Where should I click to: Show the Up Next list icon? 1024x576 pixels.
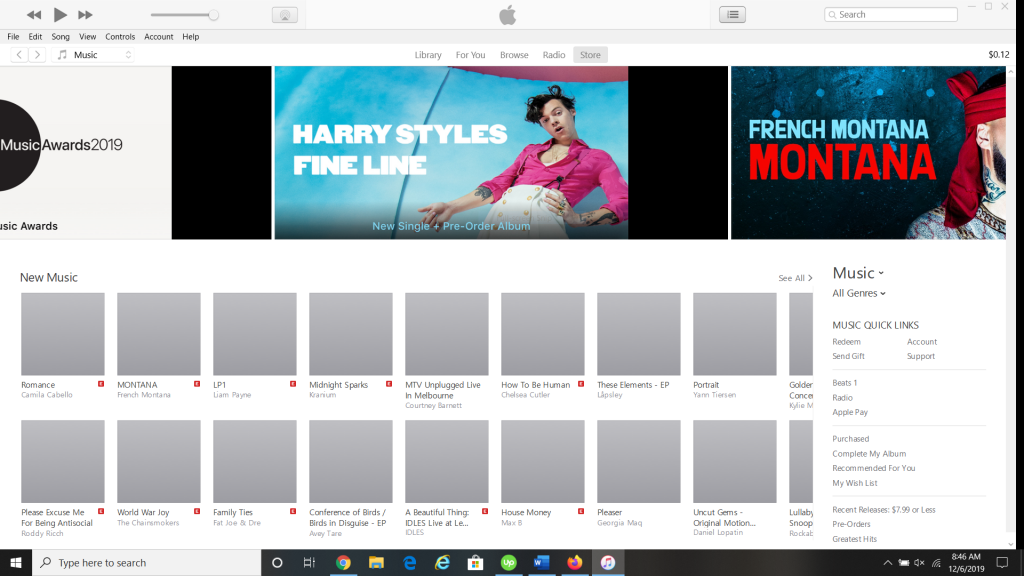(x=733, y=14)
